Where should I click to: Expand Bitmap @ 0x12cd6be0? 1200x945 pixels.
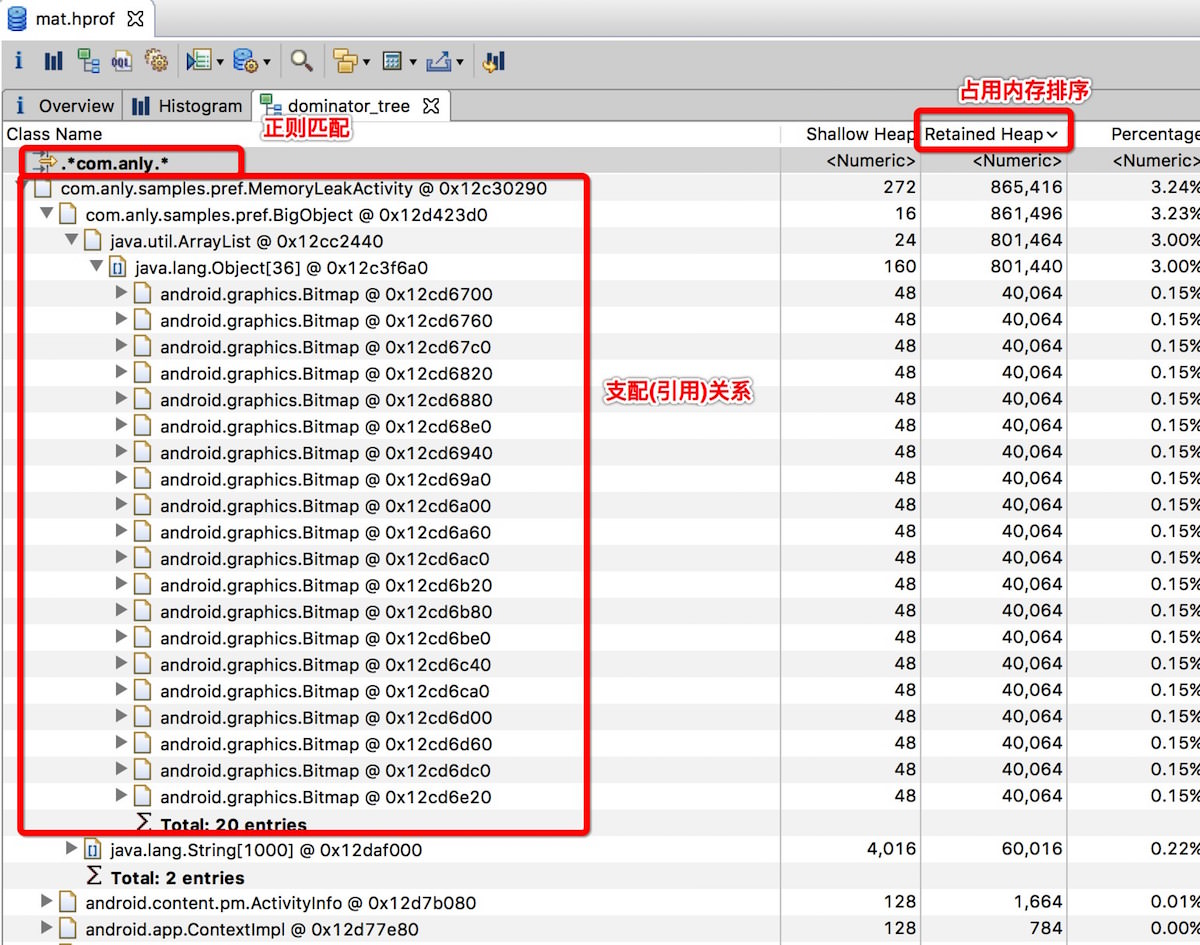pos(122,637)
